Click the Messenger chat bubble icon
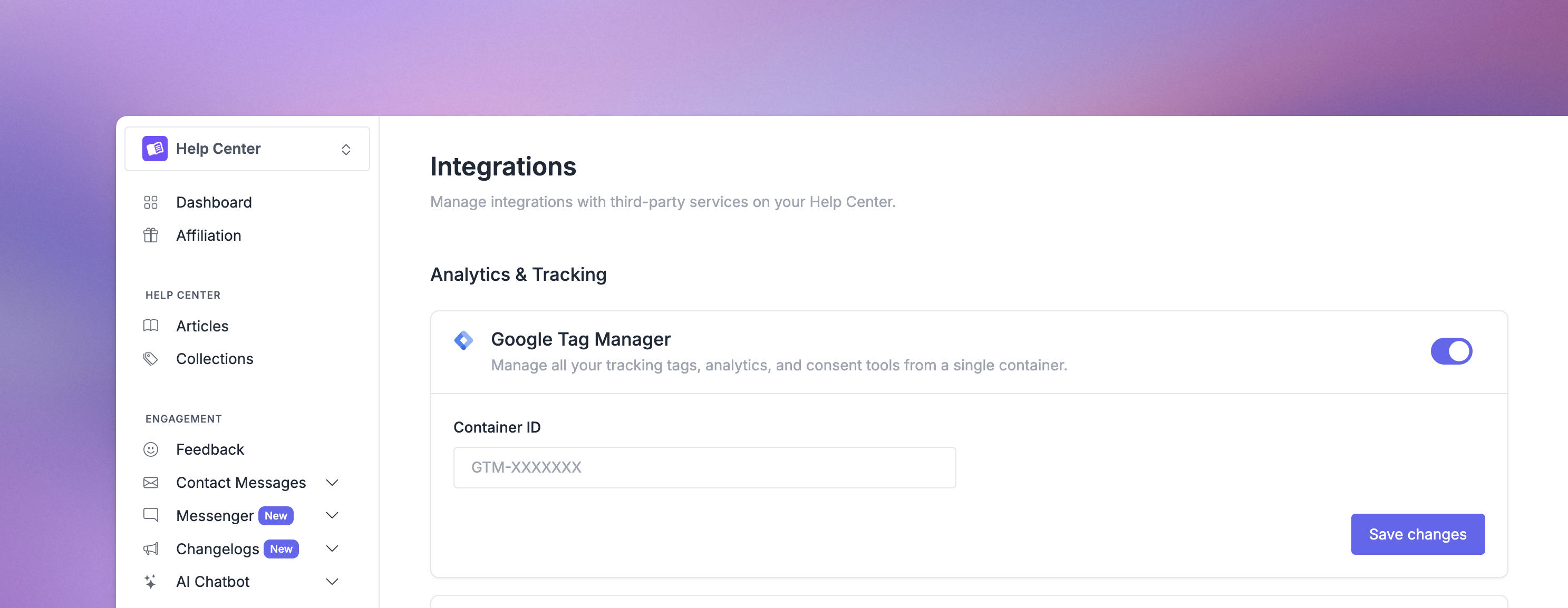This screenshot has height=608, width=1568. 150,516
